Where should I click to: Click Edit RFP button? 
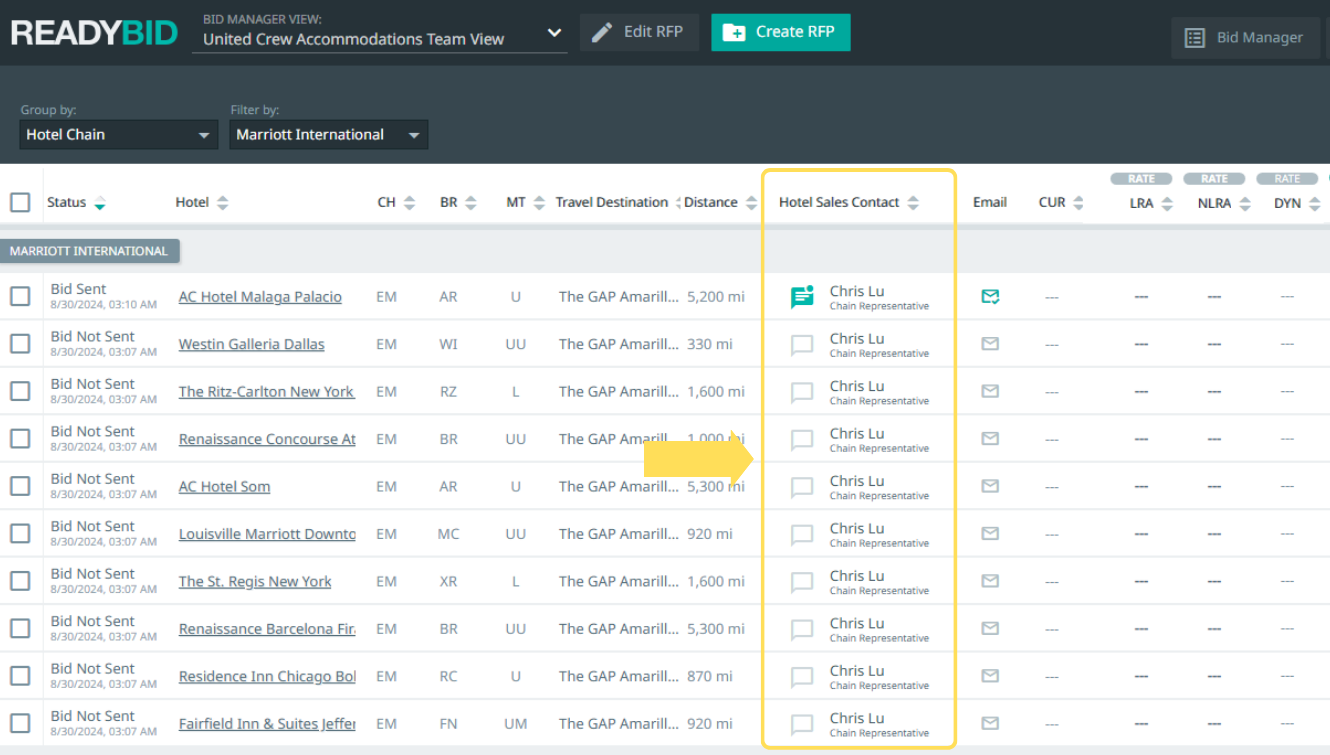639,32
